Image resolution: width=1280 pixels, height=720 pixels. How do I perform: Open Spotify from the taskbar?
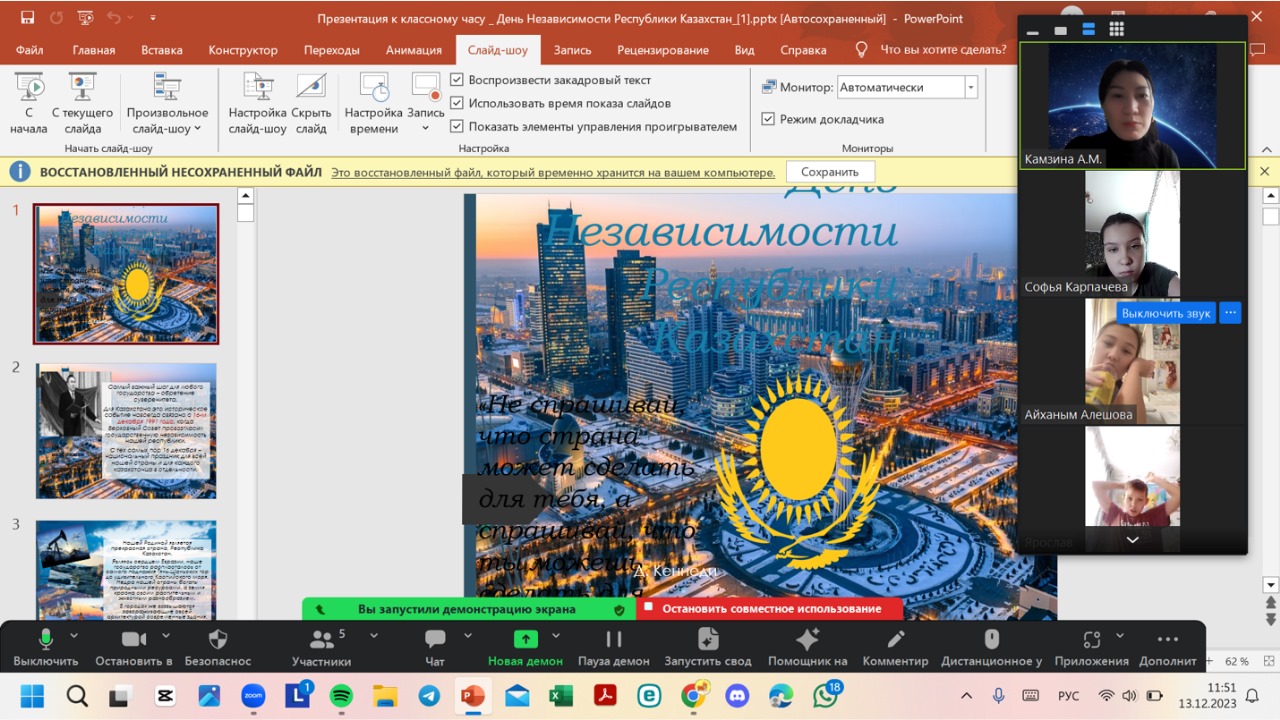(x=341, y=696)
